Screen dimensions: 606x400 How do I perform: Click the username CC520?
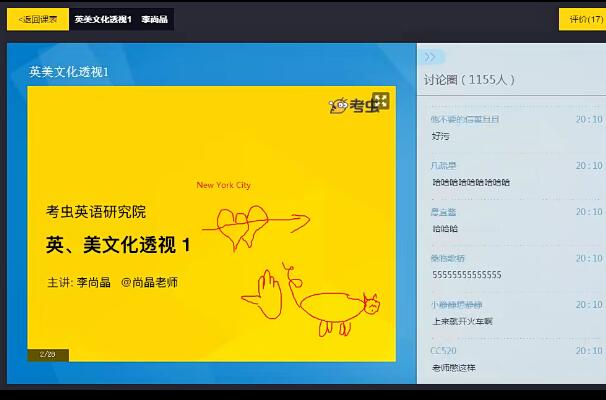coord(443,351)
